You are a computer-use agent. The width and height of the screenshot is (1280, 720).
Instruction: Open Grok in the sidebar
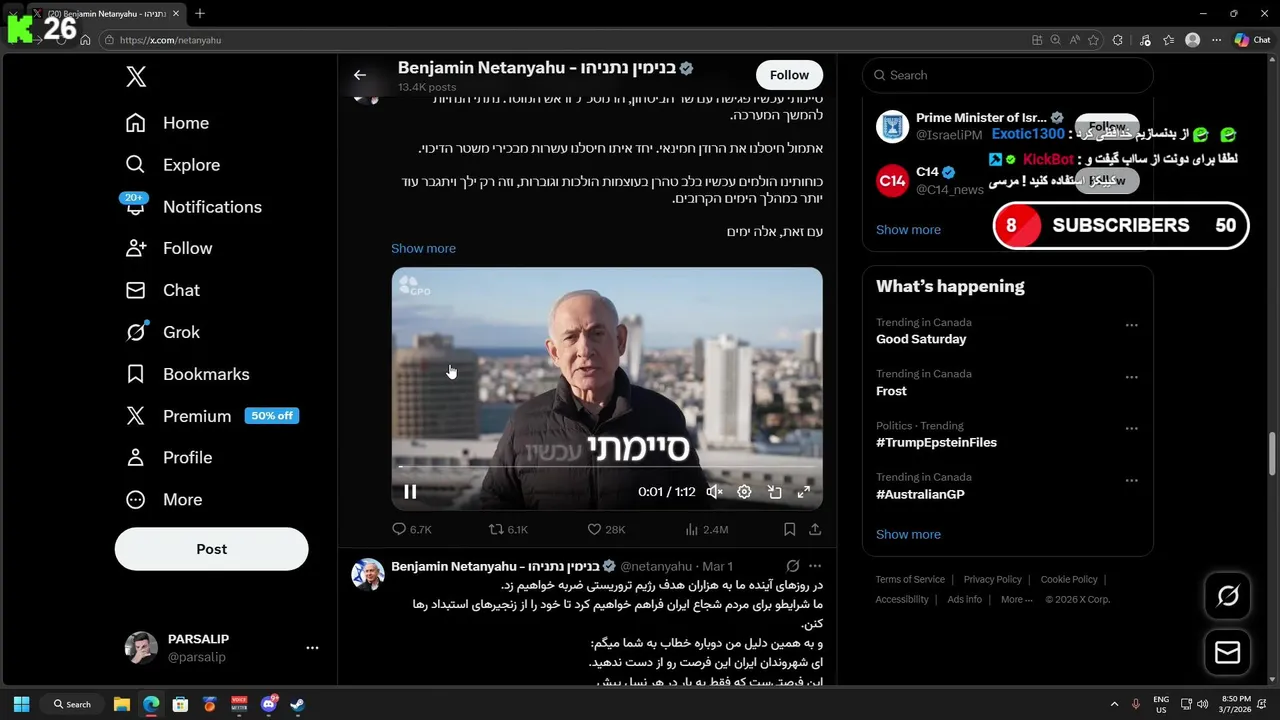point(162,332)
